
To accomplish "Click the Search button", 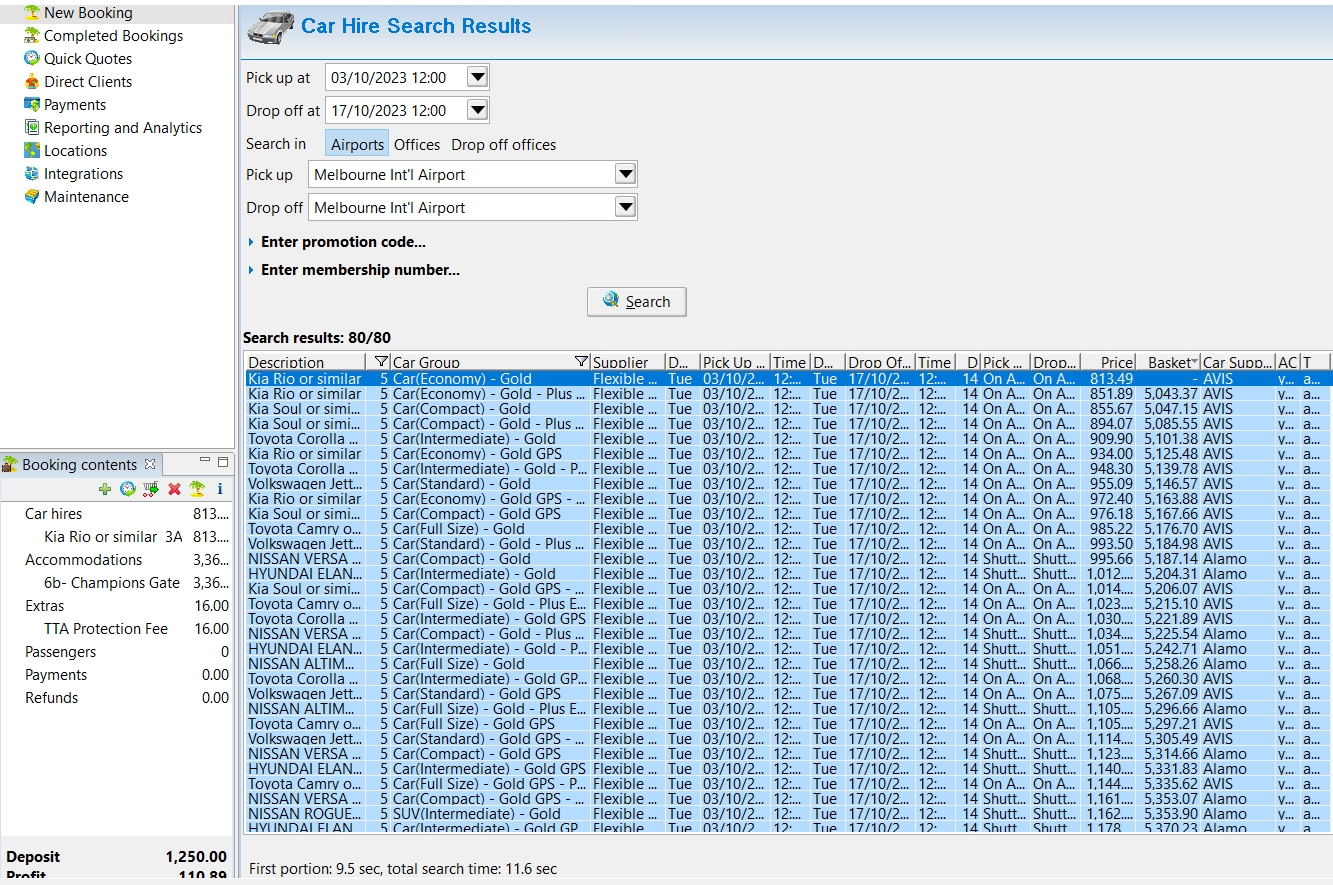I will click(x=636, y=301).
